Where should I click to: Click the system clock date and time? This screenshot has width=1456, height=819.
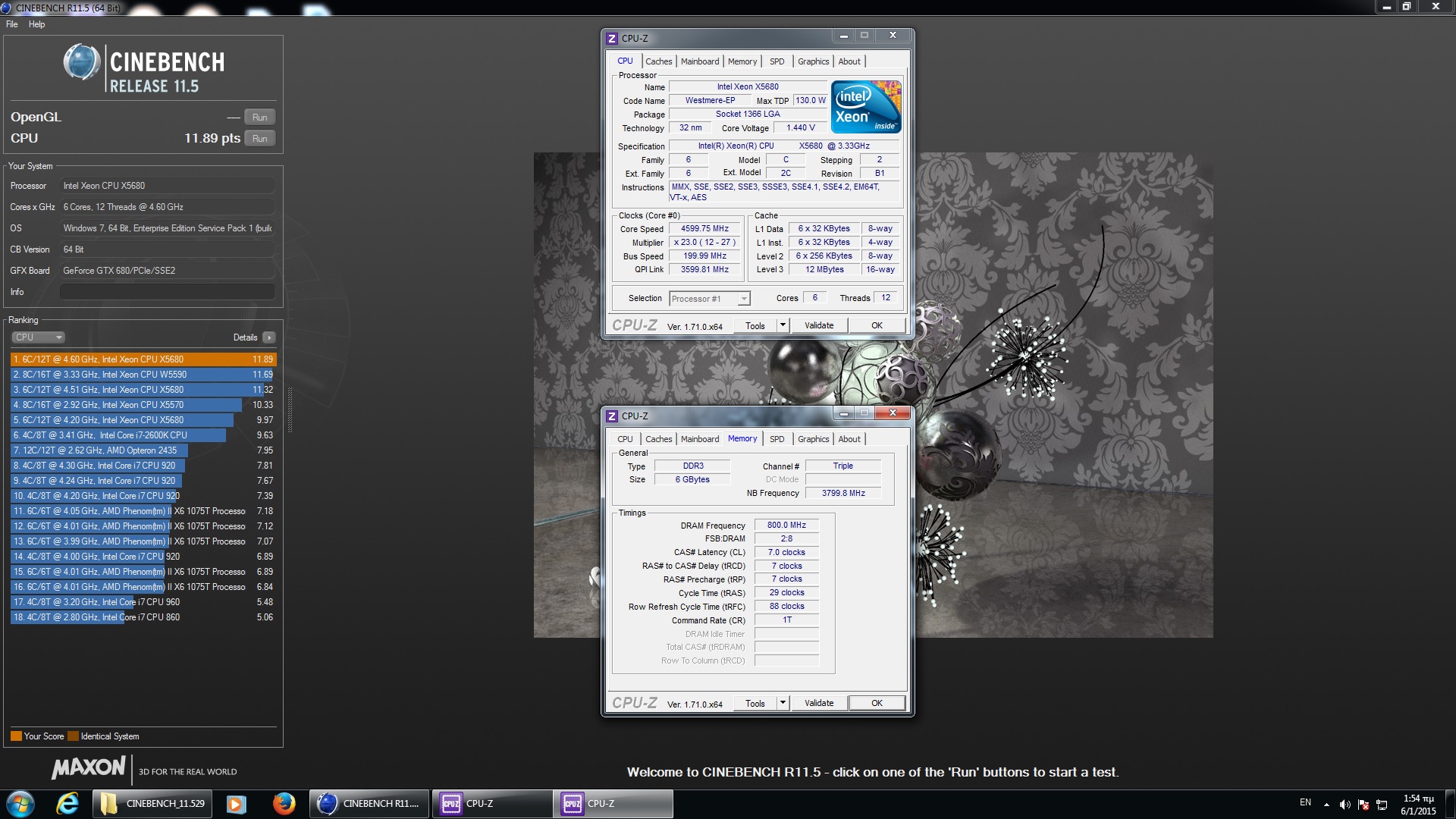[1418, 805]
